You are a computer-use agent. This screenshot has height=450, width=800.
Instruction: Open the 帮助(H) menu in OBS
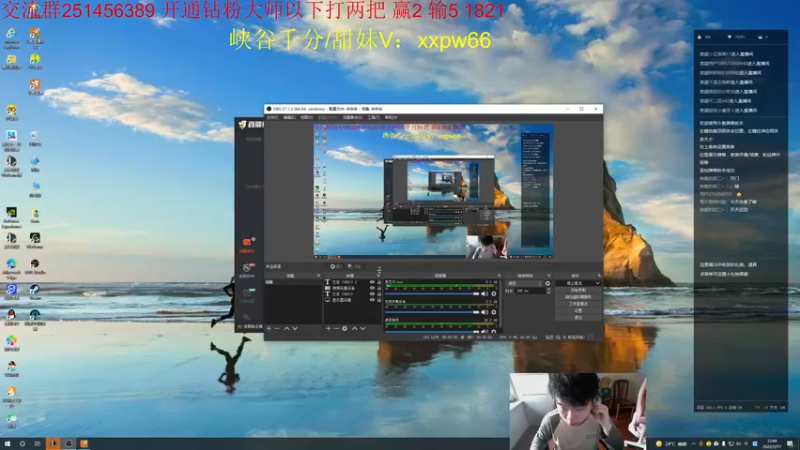click(391, 117)
